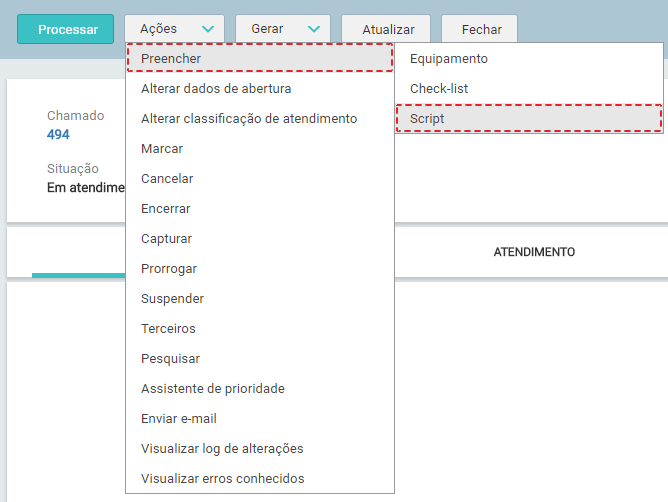Select the Capturar menu entry
The width and height of the screenshot is (668, 502).
(x=260, y=239)
